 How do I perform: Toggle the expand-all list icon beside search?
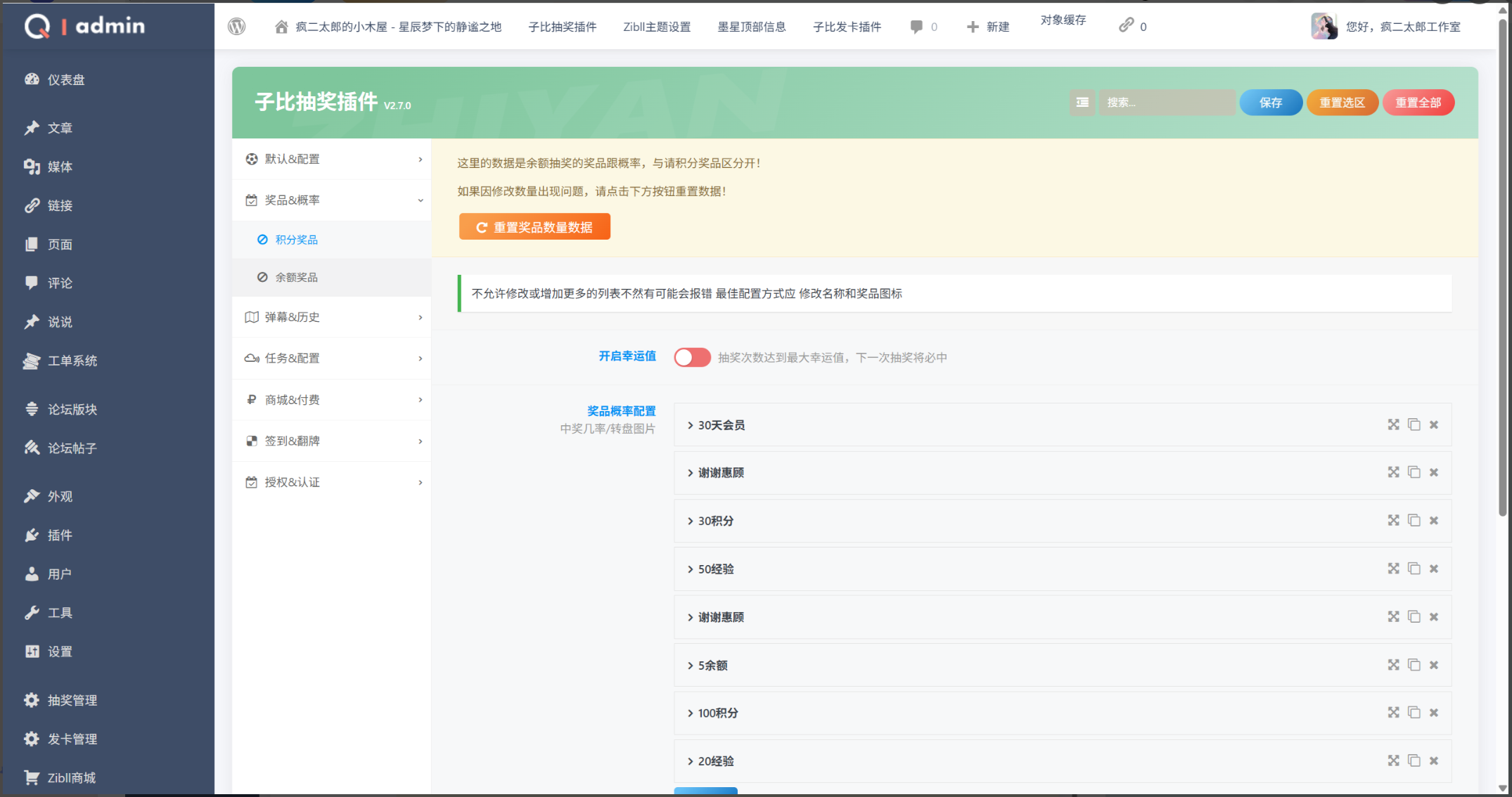(1082, 103)
